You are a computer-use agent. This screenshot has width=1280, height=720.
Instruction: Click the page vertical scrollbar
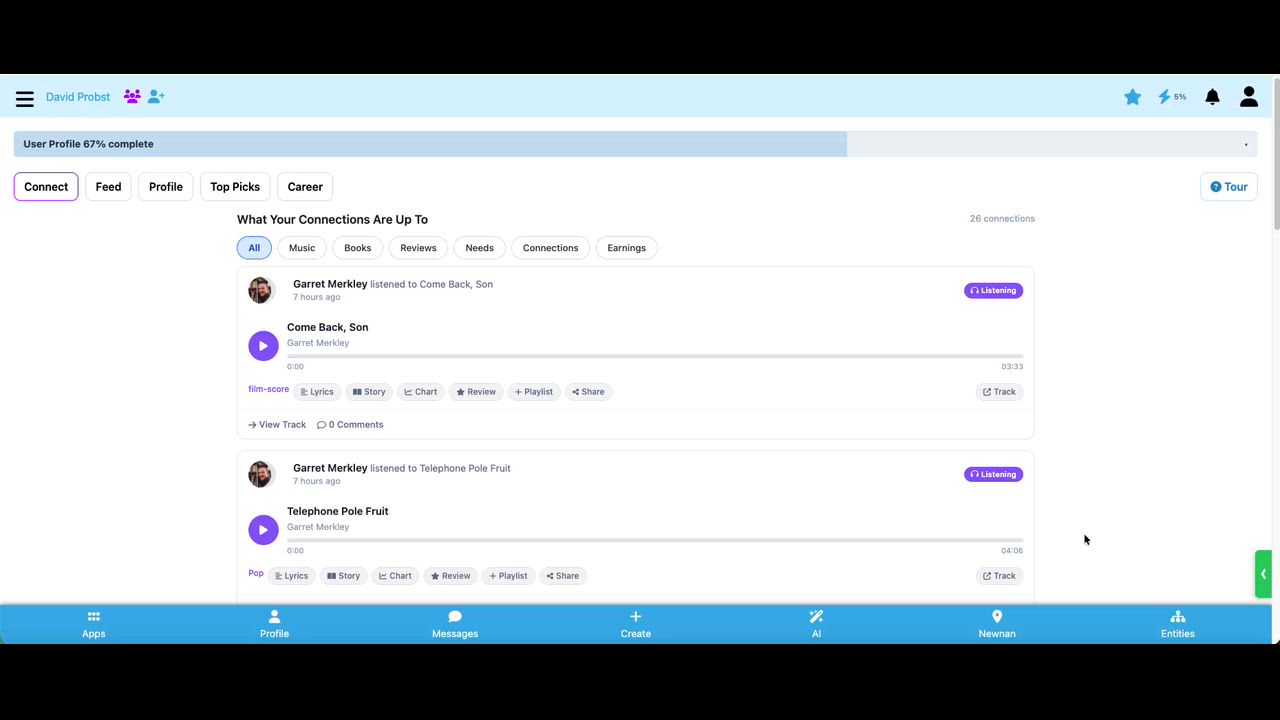[x=1276, y=155]
